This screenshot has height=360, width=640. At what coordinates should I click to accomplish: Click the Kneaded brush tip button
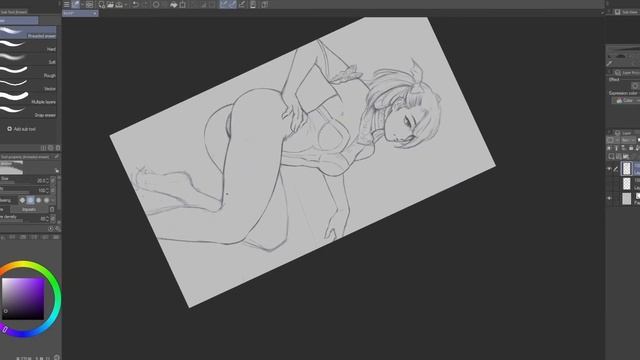(29, 209)
